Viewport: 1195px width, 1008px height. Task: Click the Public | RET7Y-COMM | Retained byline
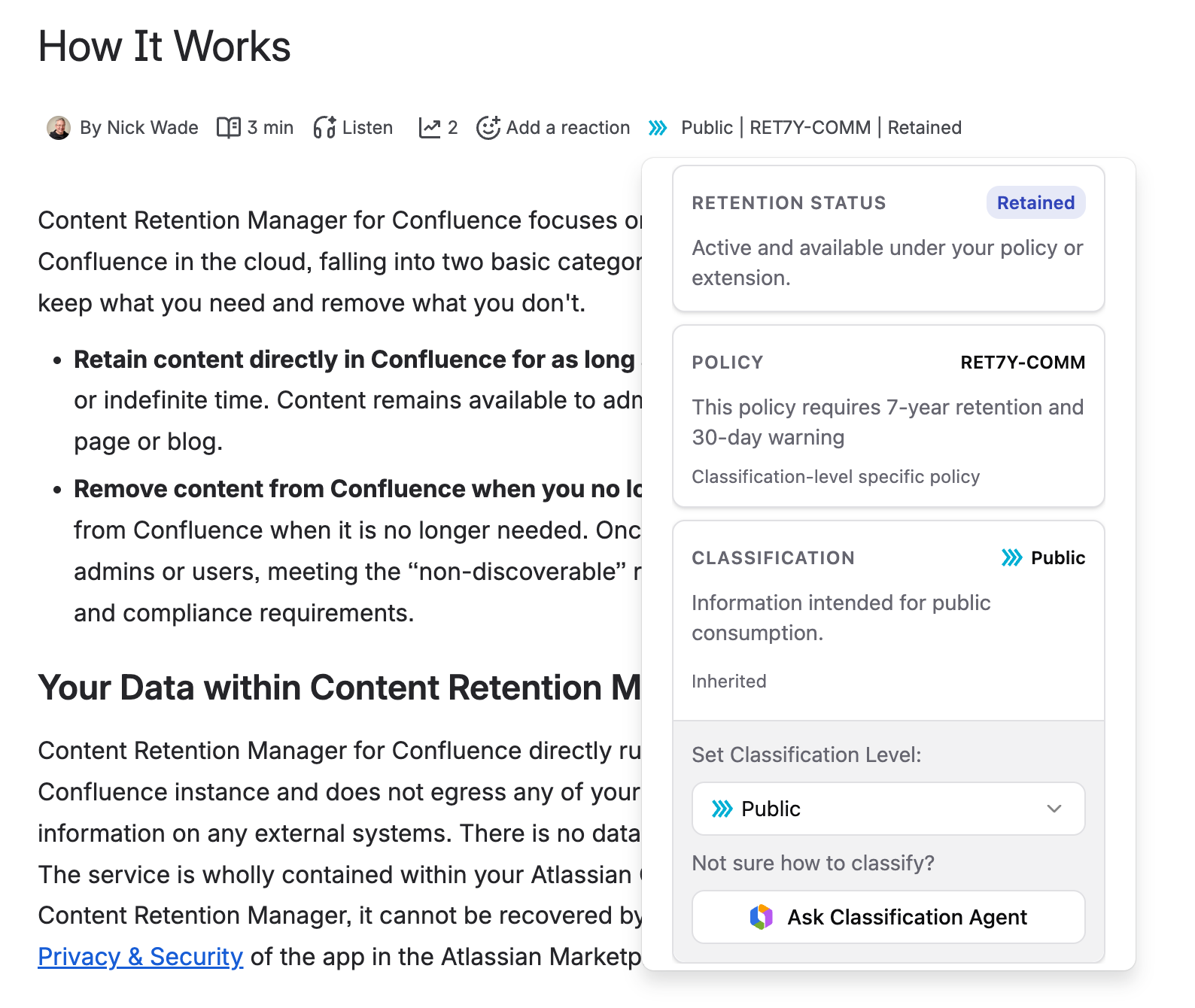coord(822,128)
